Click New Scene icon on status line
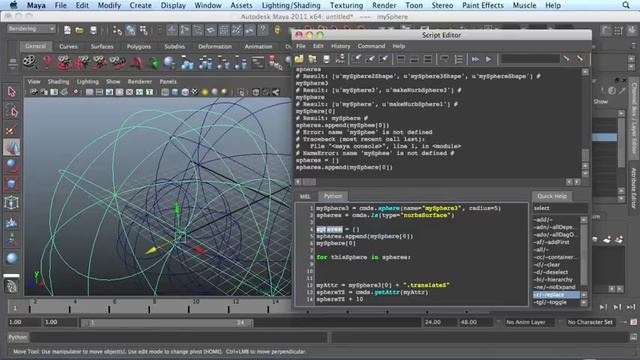 [x=67, y=30]
